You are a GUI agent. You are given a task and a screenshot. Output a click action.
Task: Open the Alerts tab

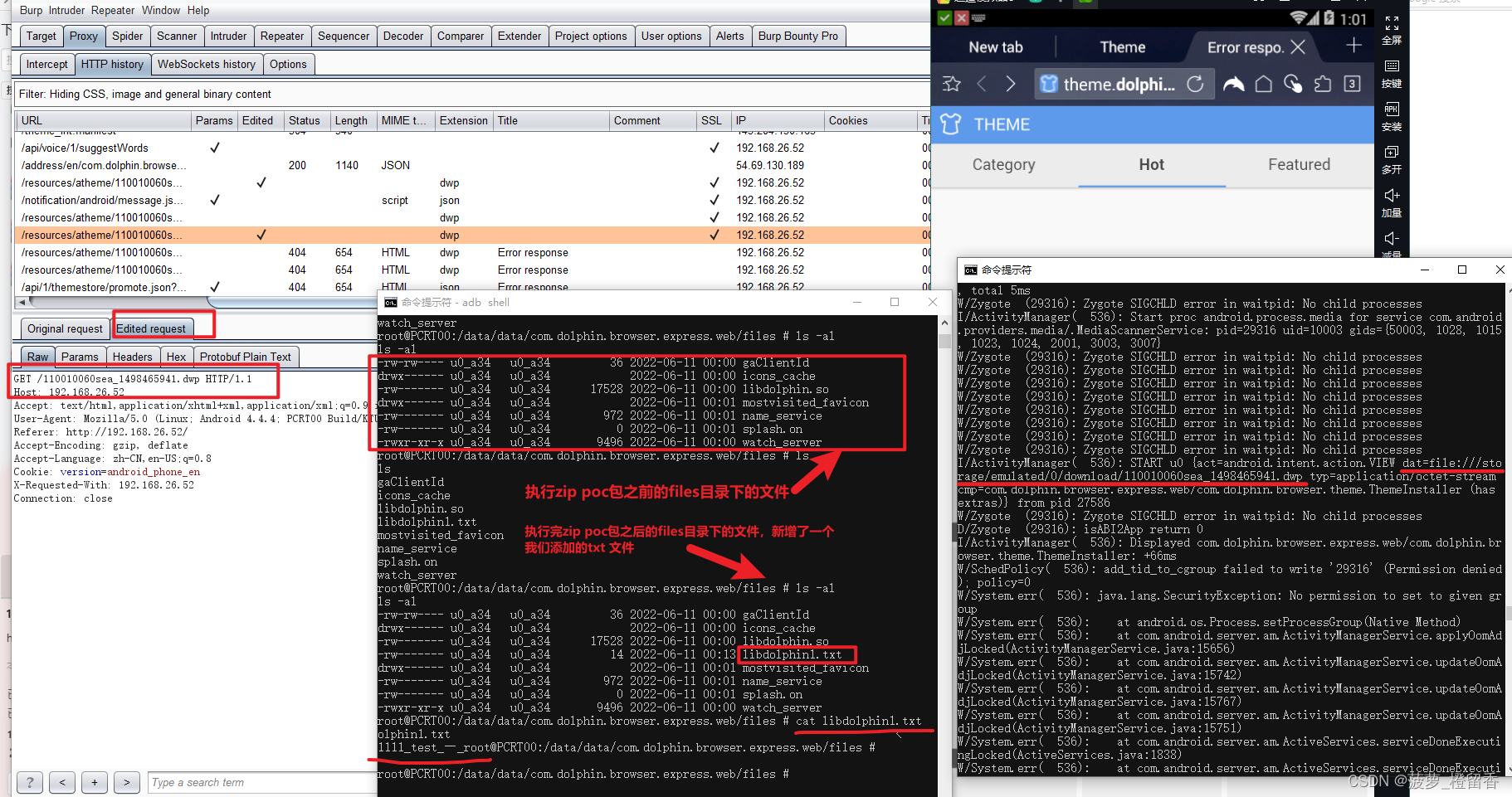tap(730, 36)
